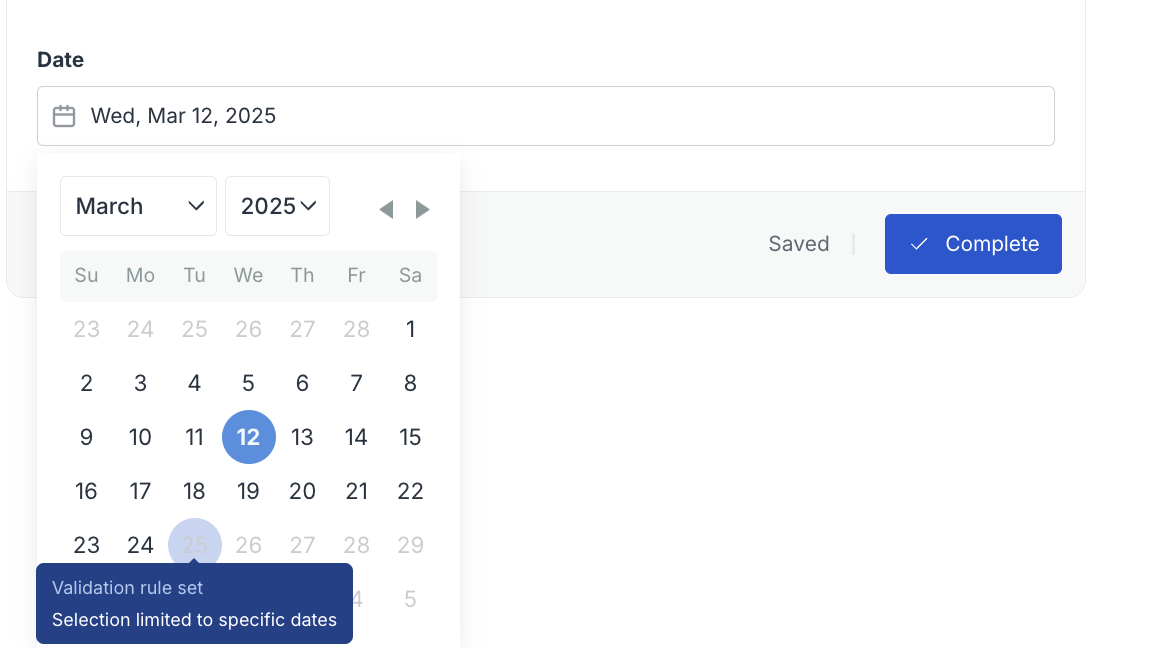Image resolution: width=1162 pixels, height=648 pixels.
Task: Click March 16 in the calendar
Action: pos(86,491)
